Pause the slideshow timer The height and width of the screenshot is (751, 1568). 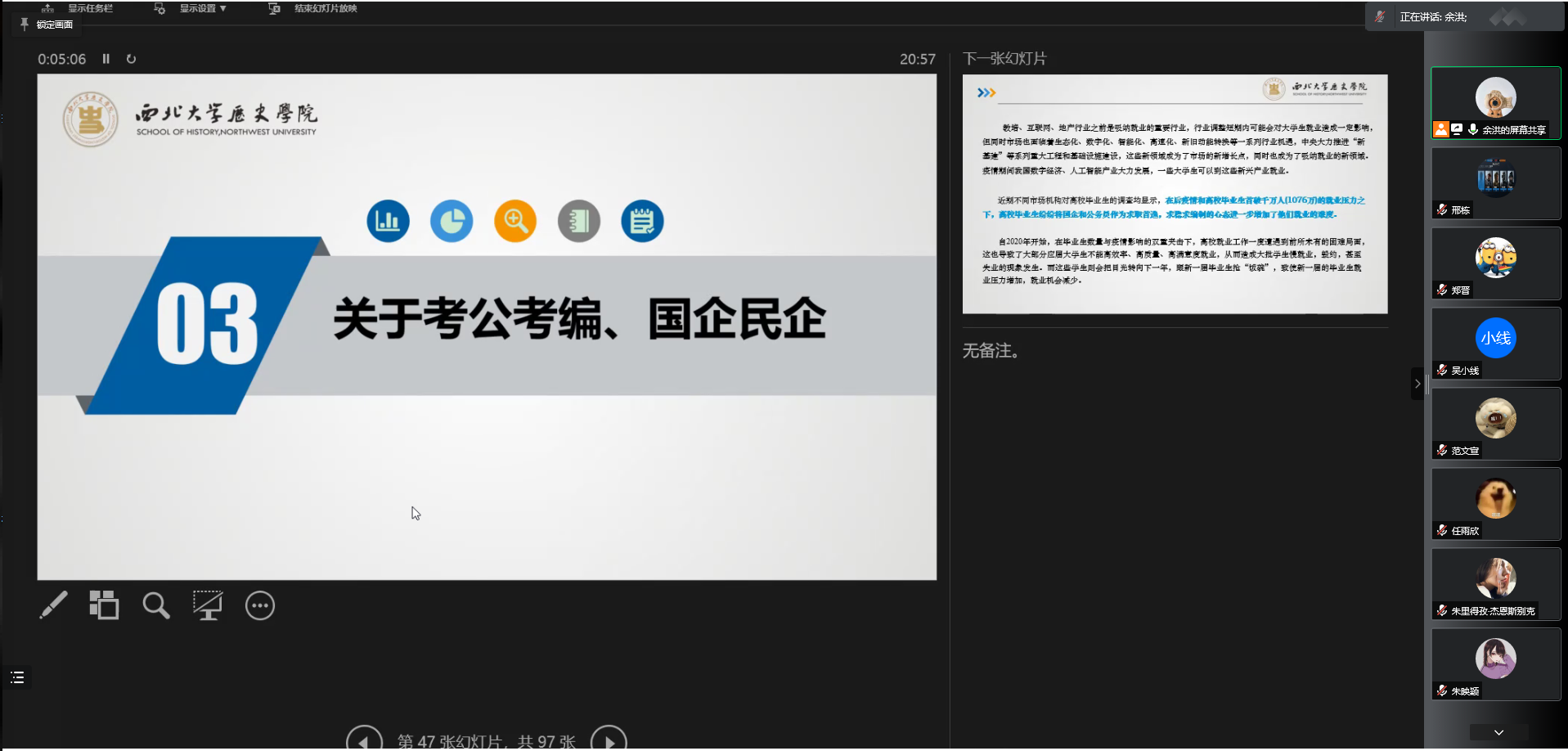point(106,59)
